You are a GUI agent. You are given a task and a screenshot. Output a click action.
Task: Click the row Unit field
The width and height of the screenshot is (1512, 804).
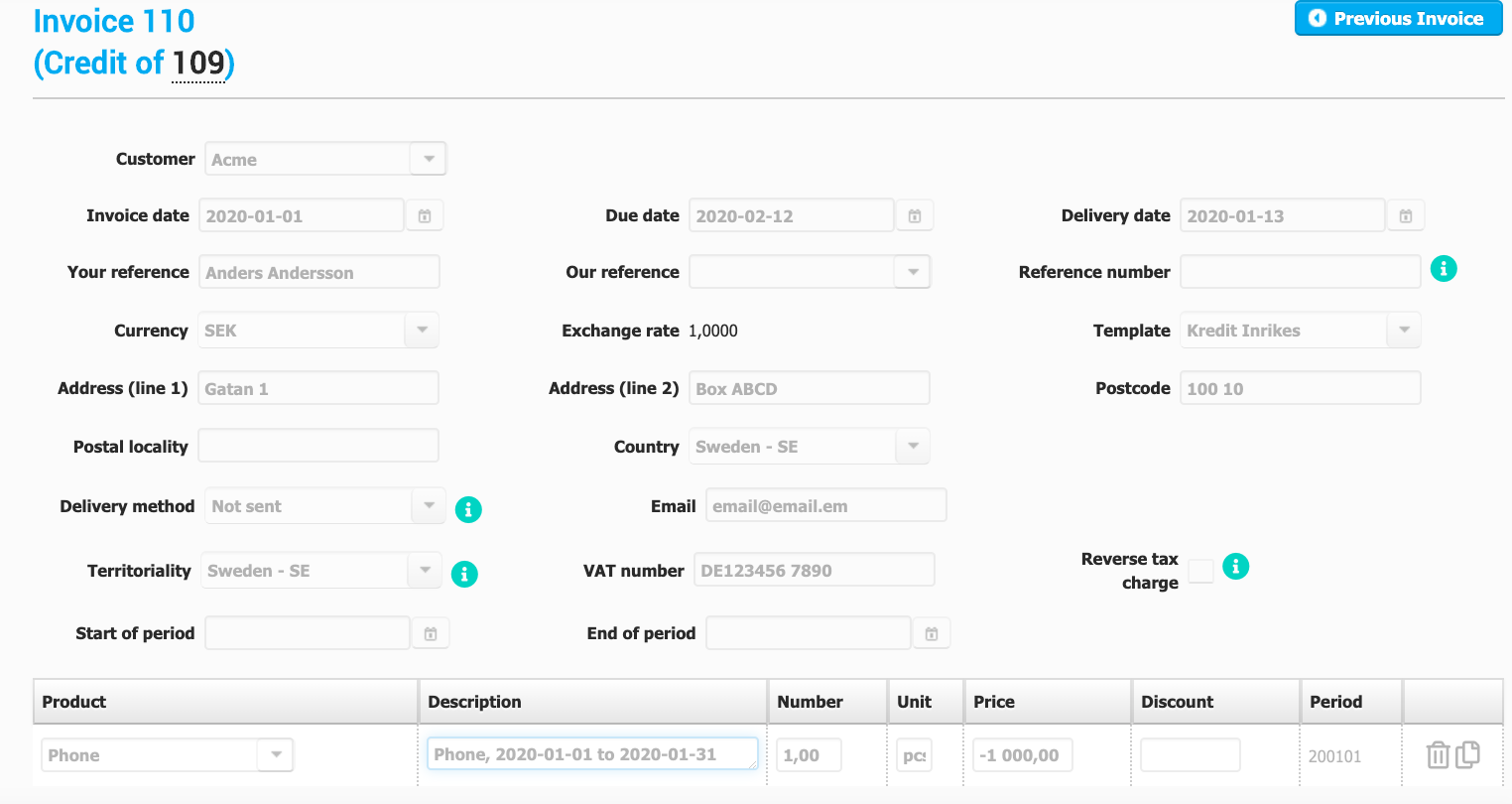pyautogui.click(x=914, y=755)
